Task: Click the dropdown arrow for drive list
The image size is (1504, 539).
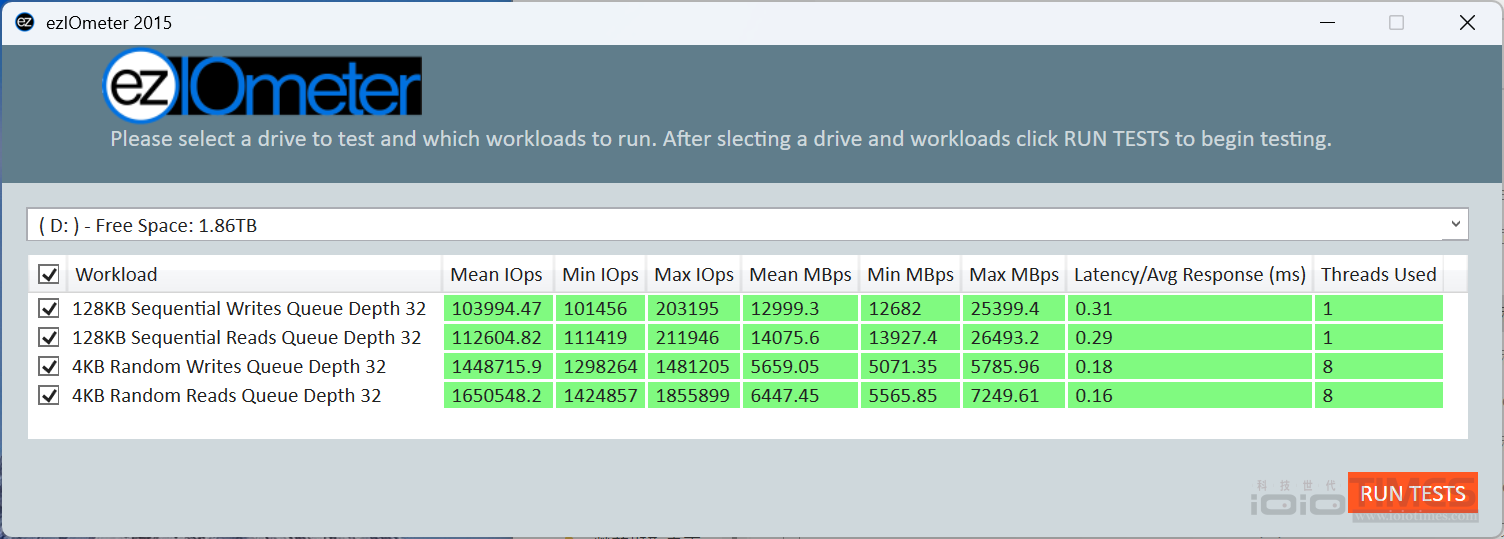Action: pos(1455,225)
